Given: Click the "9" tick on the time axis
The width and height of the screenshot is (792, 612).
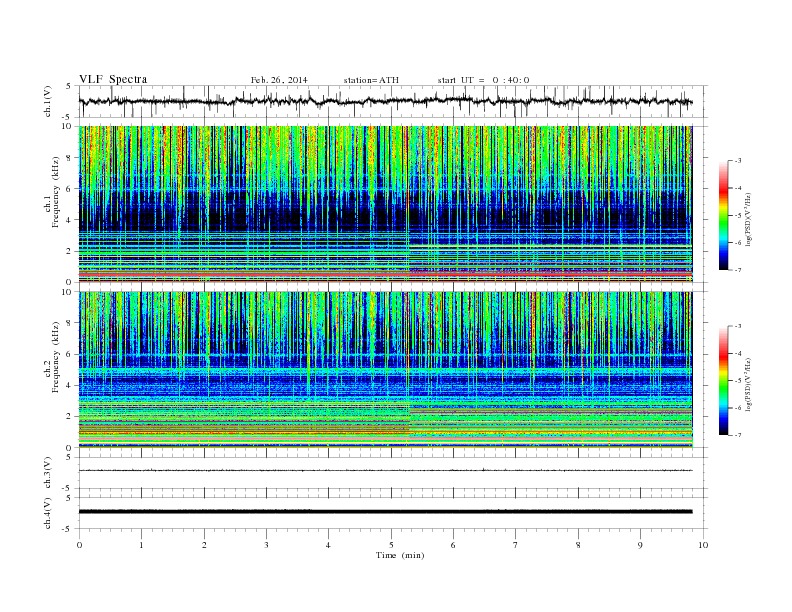Looking at the screenshot, I should point(640,545).
